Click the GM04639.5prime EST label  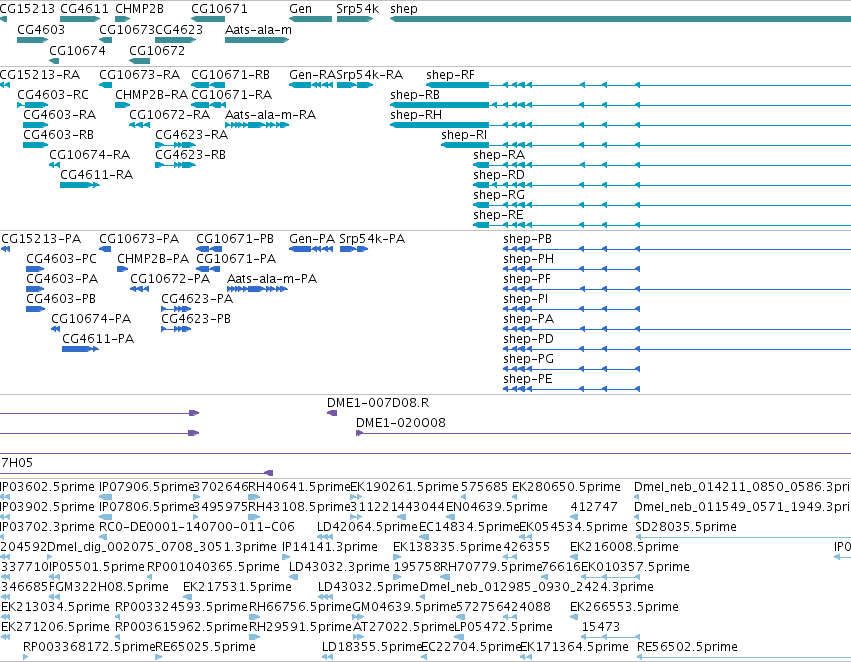click(x=404, y=607)
